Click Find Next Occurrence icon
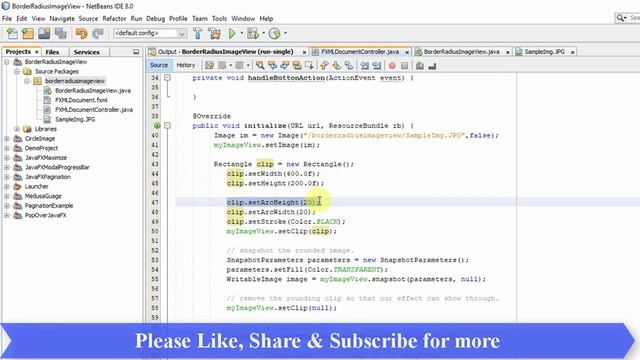 tap(285, 65)
